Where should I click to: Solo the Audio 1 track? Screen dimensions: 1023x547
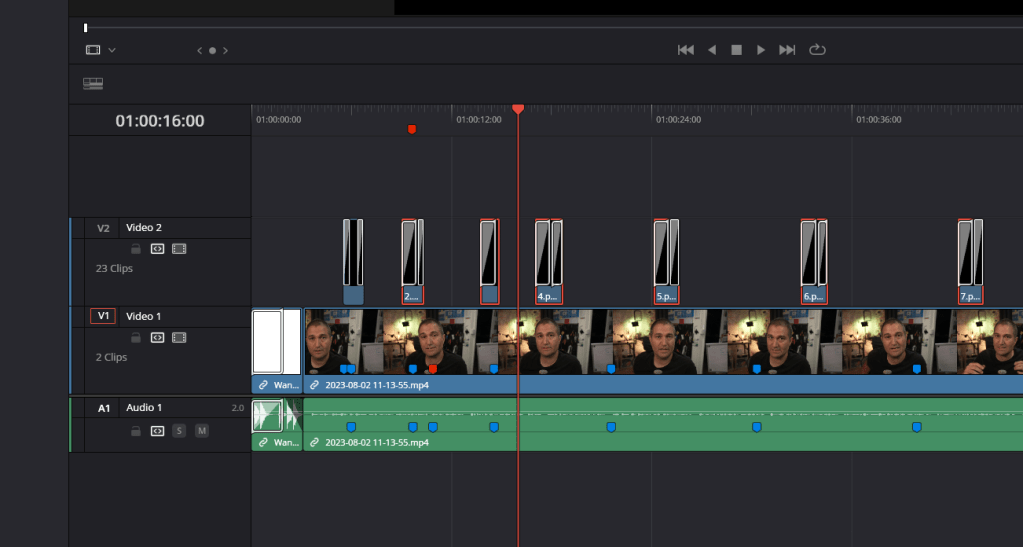tap(179, 431)
